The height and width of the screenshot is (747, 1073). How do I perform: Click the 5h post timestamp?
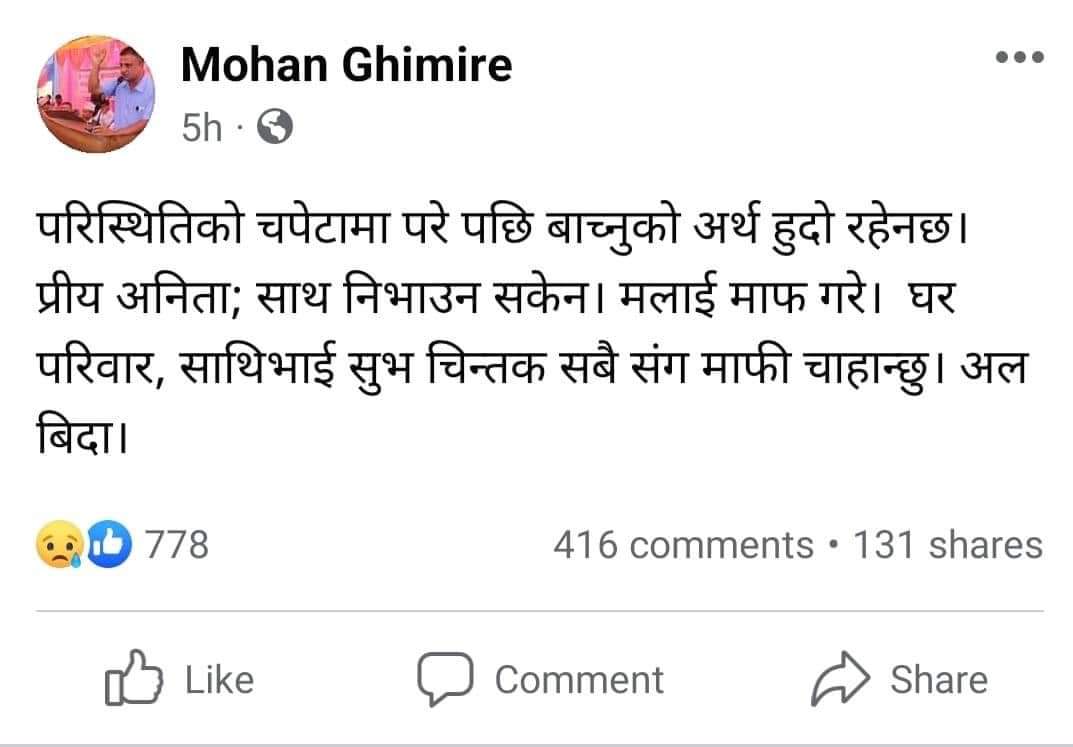pyautogui.click(x=202, y=128)
